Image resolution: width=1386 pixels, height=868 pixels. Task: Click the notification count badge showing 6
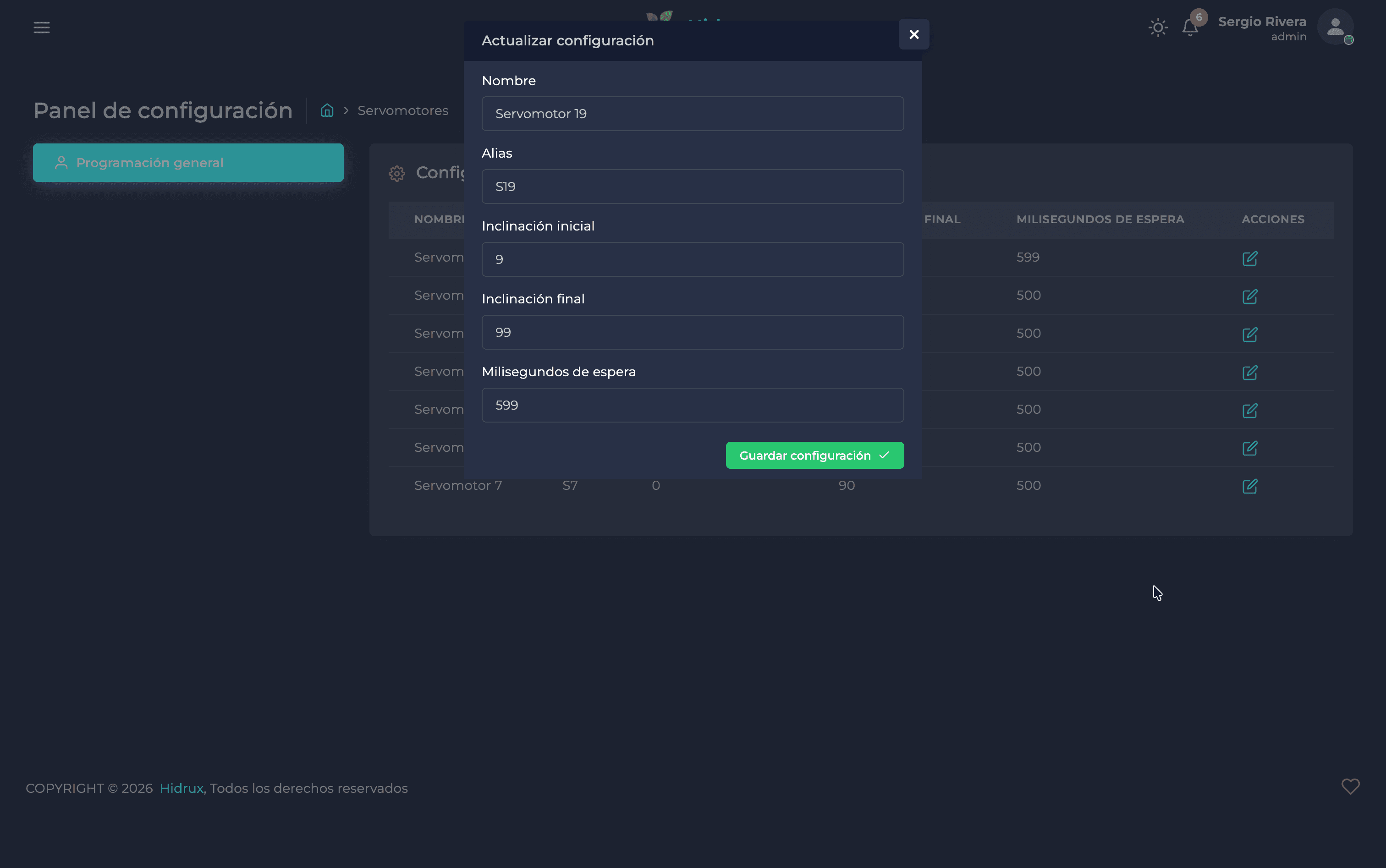point(1199,17)
